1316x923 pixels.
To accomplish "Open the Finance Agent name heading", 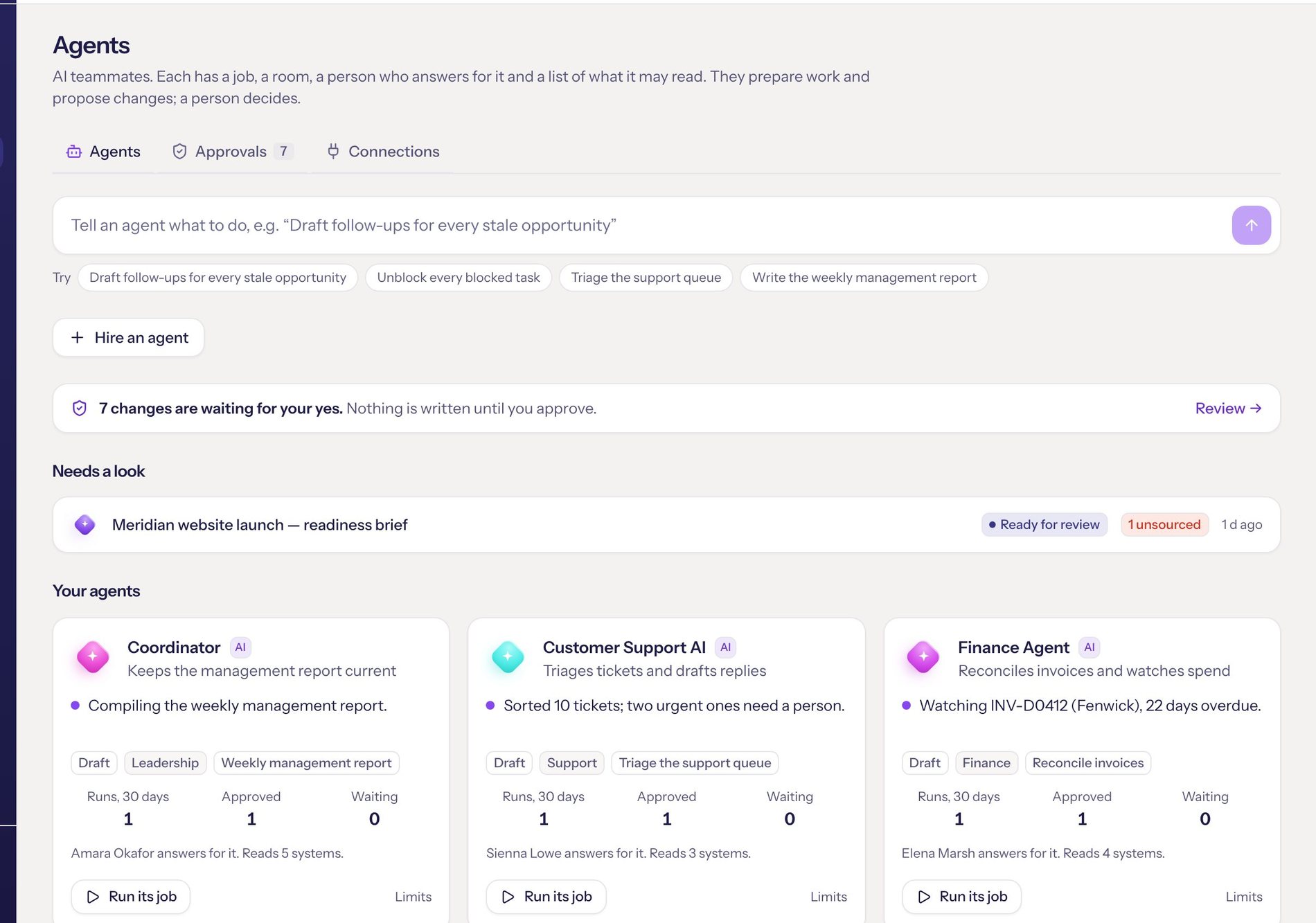I will [x=1013, y=647].
